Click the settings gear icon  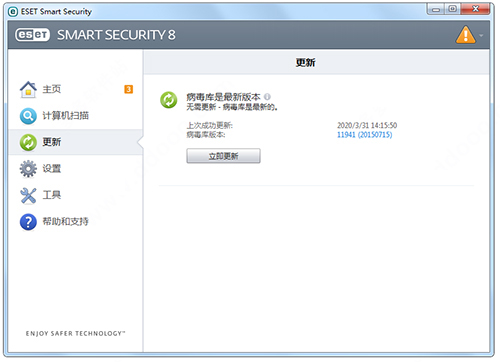[28, 169]
